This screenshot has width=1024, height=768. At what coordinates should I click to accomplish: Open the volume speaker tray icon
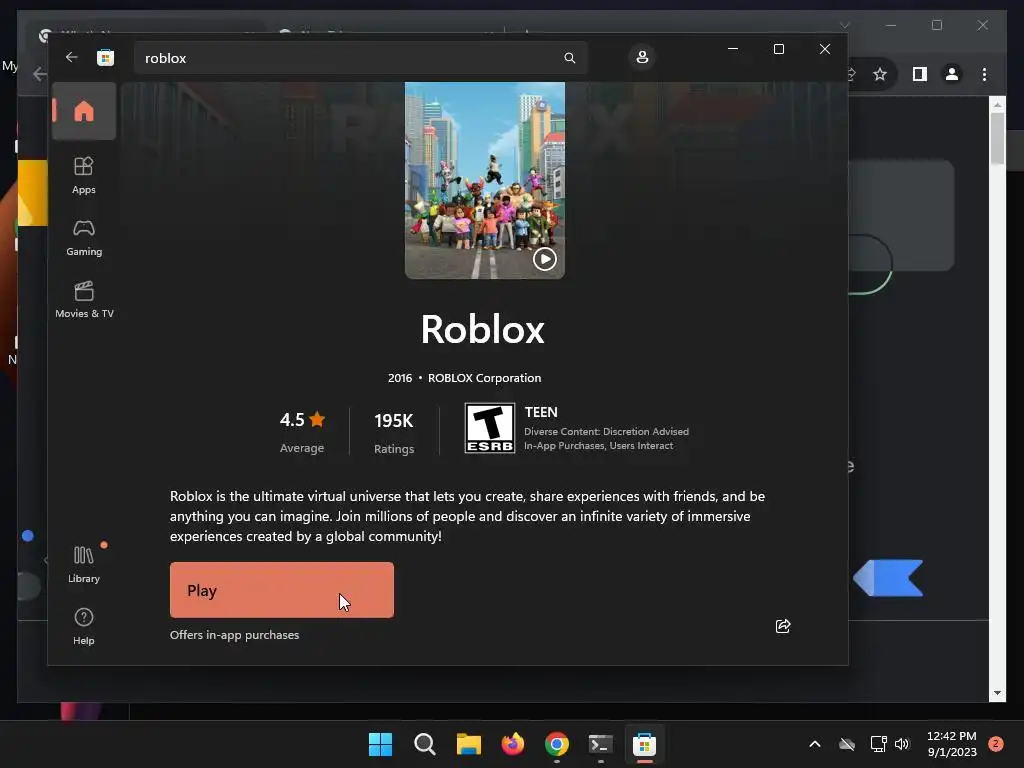click(x=902, y=744)
